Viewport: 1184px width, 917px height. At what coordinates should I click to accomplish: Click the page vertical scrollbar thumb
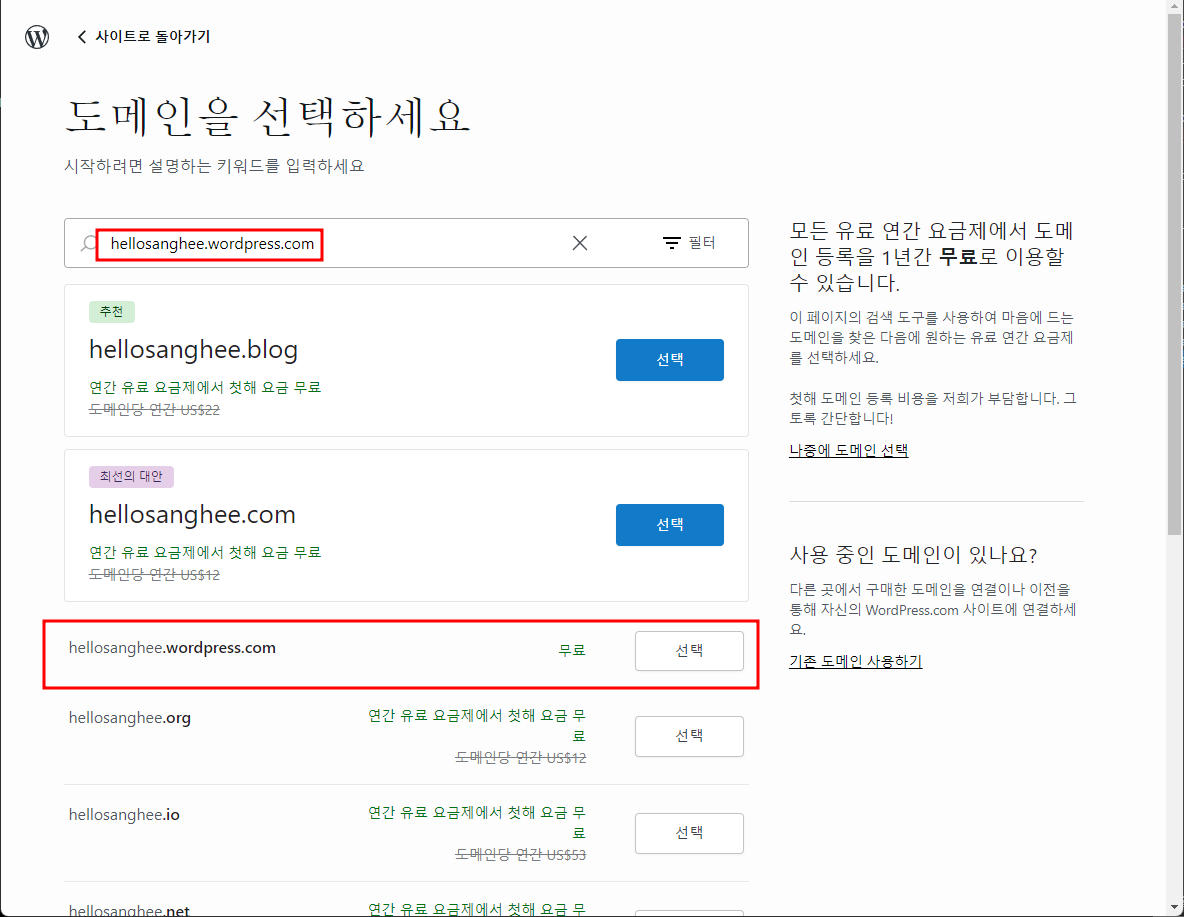(1175, 273)
